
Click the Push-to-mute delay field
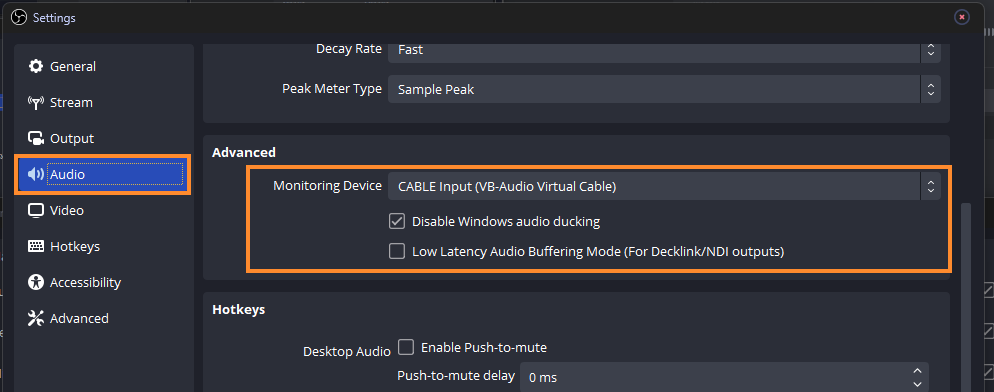pos(724,377)
